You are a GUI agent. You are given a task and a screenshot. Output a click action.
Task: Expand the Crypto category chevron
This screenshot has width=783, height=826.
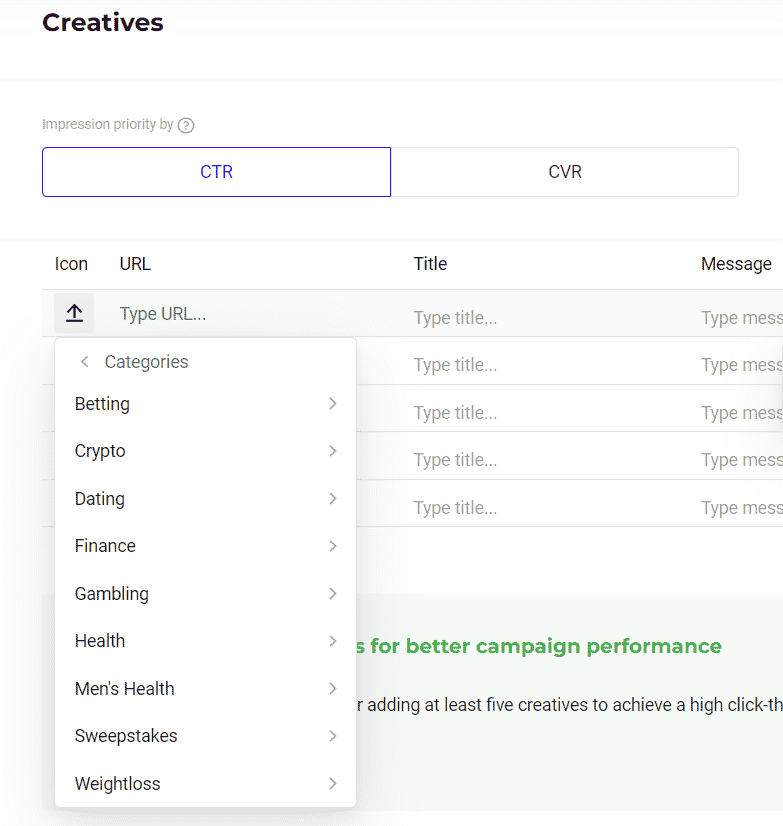332,451
